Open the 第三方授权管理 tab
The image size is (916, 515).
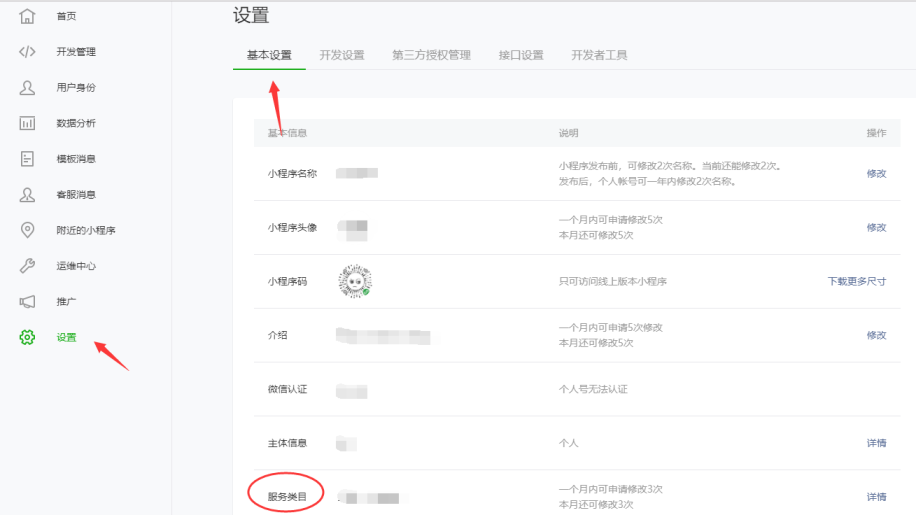pos(431,55)
